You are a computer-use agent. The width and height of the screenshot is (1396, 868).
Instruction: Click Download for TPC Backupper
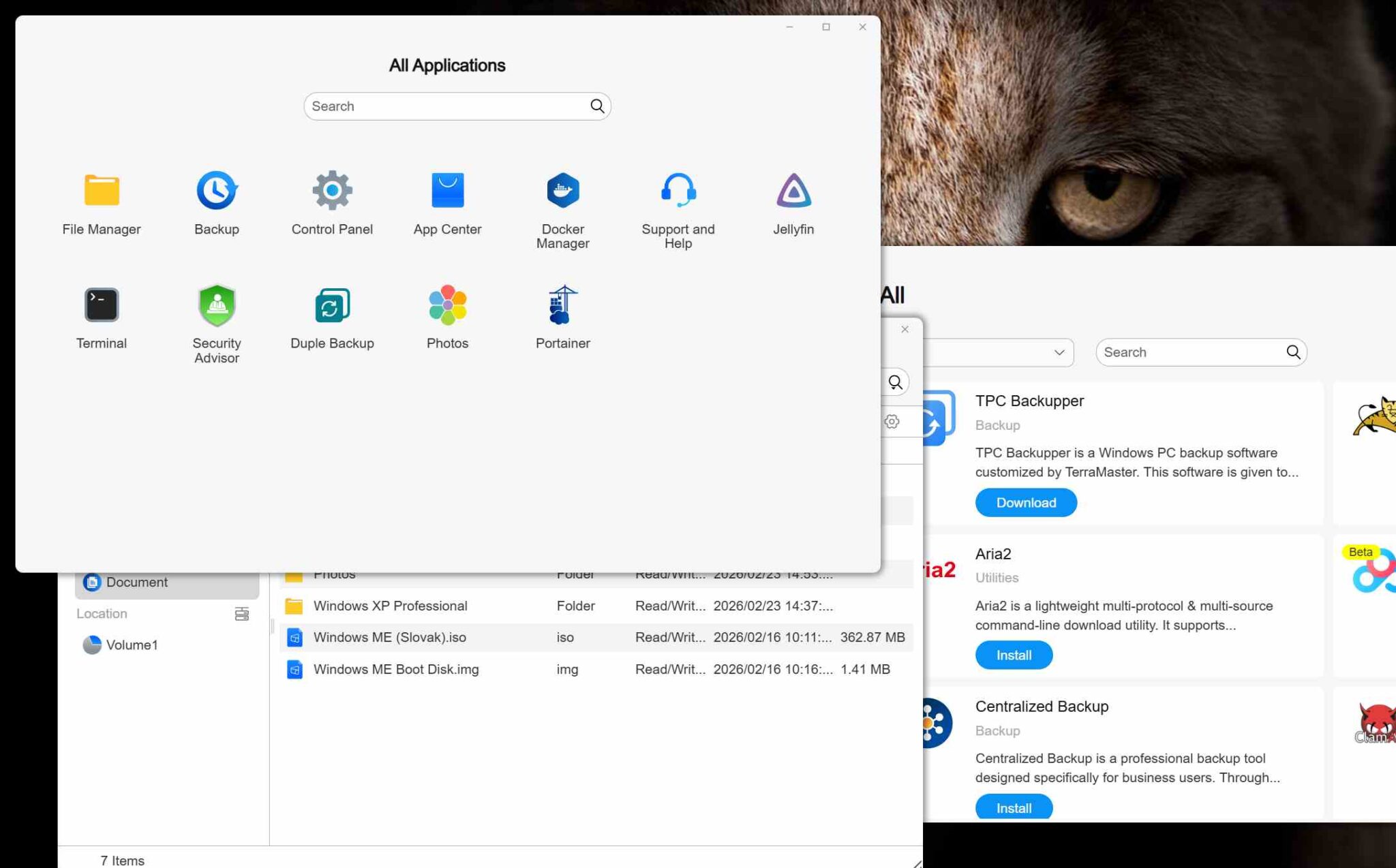pyautogui.click(x=1025, y=503)
